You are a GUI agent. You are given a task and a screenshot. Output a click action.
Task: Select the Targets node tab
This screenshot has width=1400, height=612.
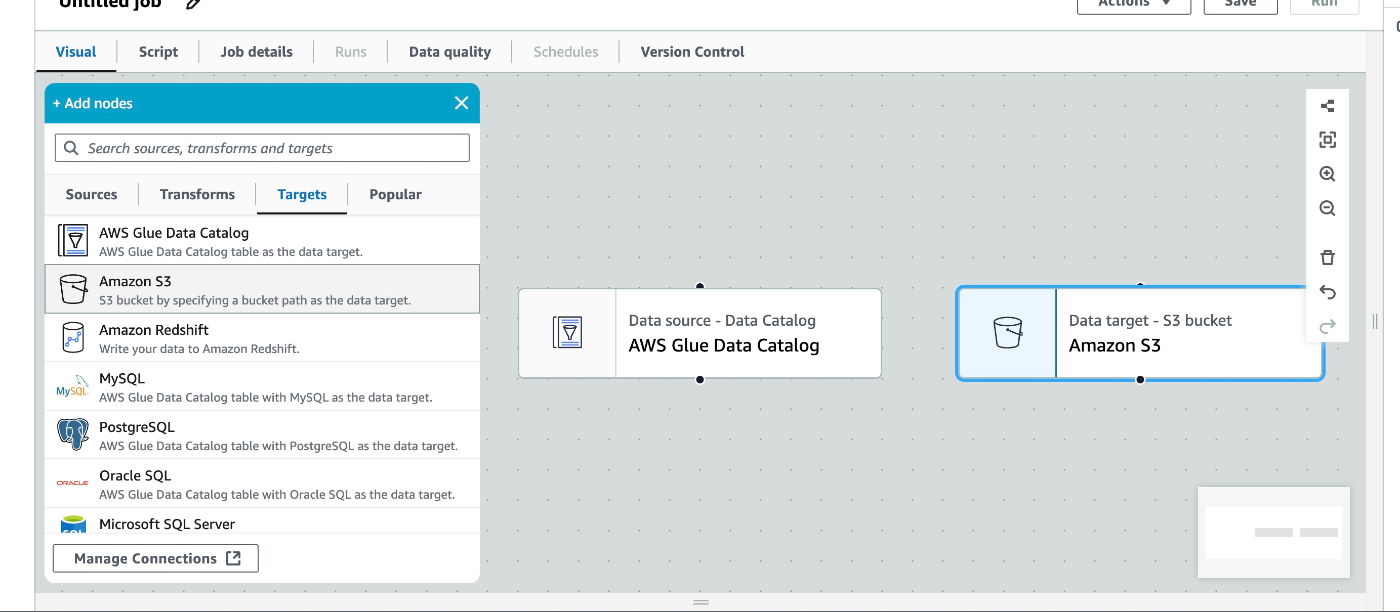pyautogui.click(x=302, y=194)
